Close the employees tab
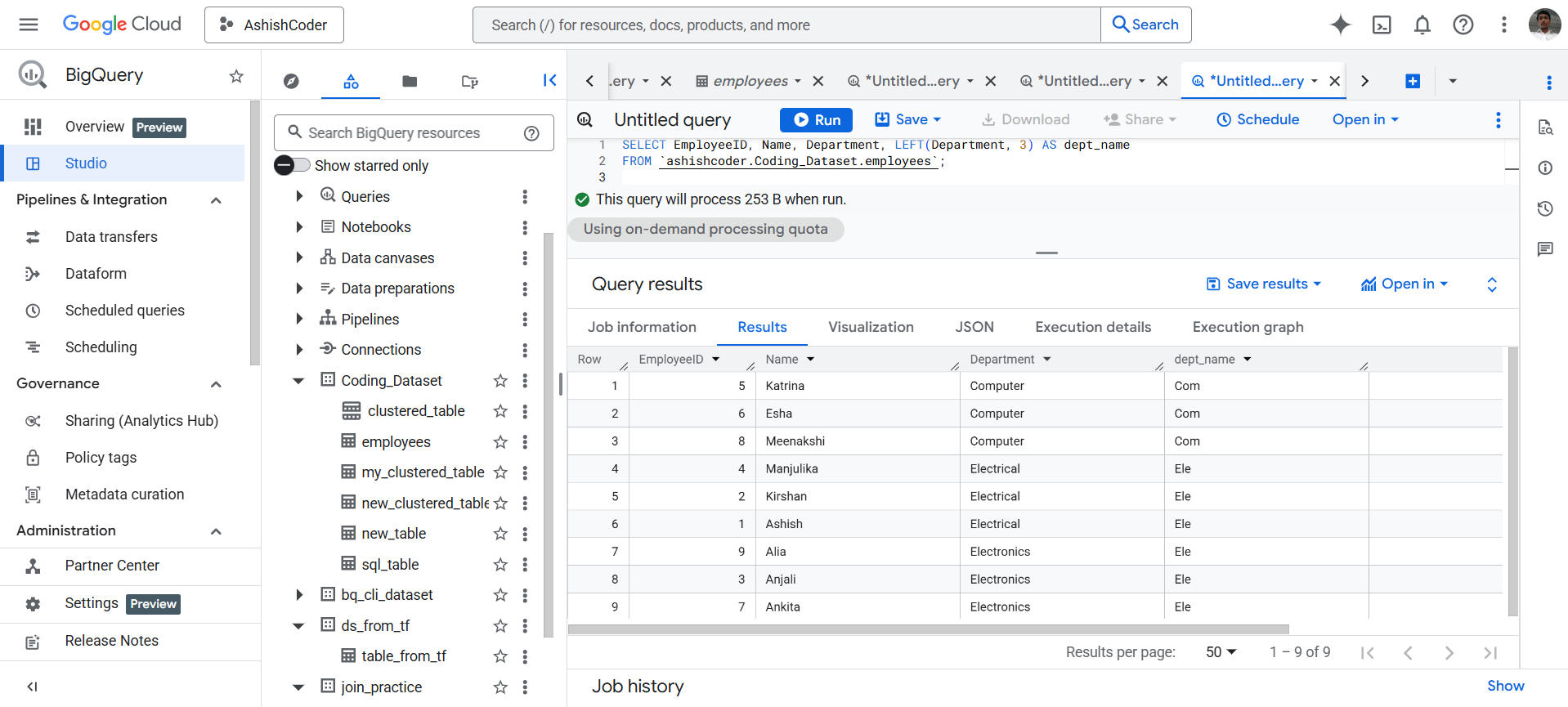 [818, 81]
